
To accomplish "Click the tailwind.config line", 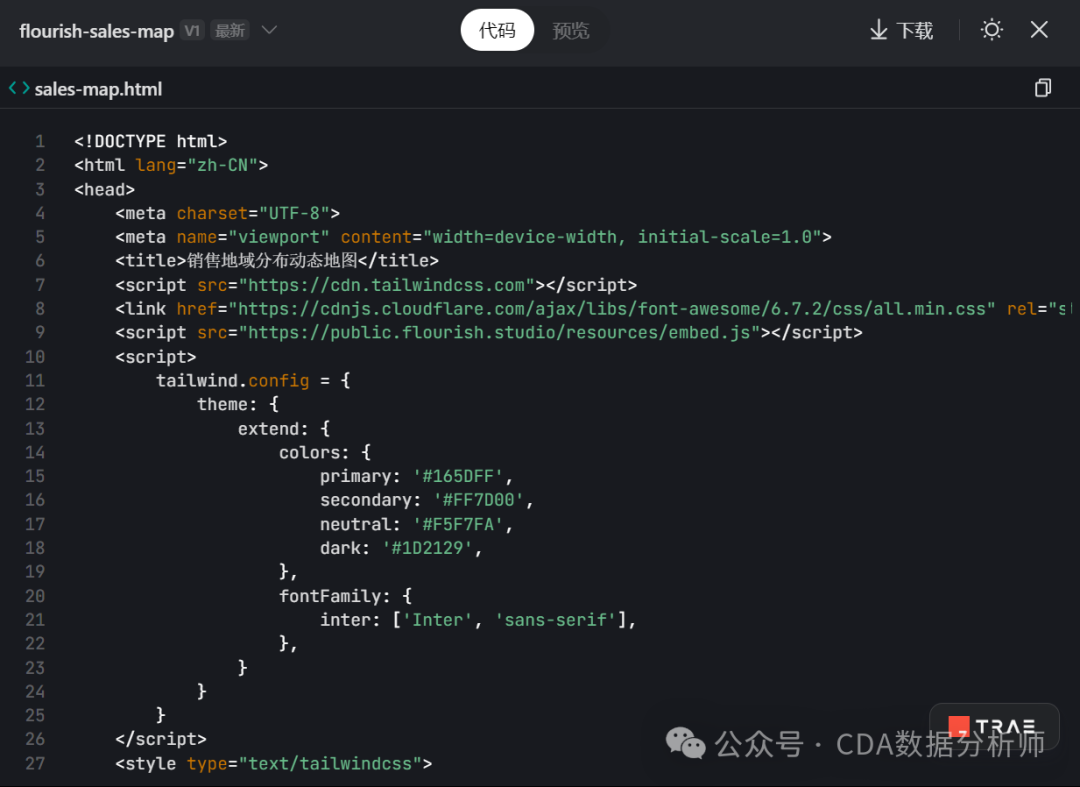I will click(253, 381).
